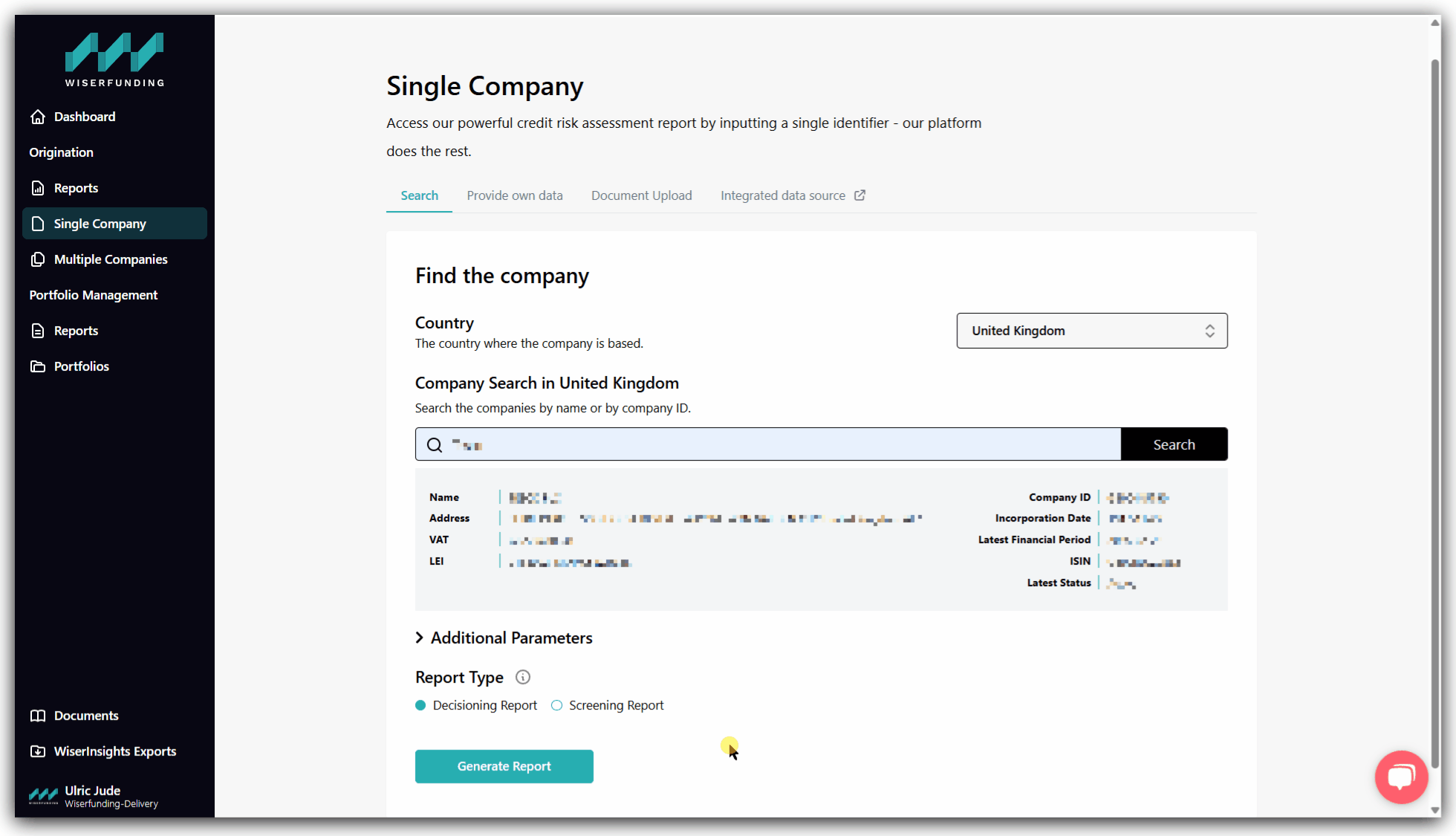The width and height of the screenshot is (1456, 836).
Task: Click WiserInsights Exports download icon
Action: point(38,751)
